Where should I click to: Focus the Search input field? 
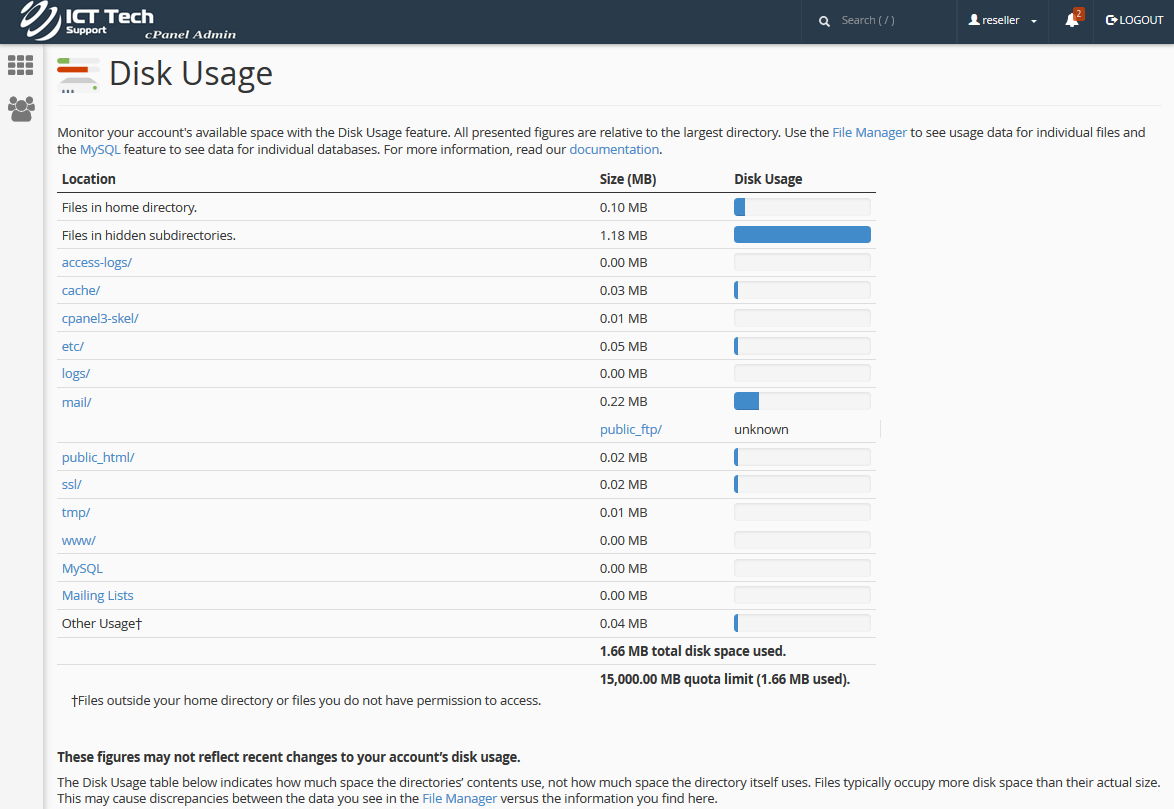890,20
